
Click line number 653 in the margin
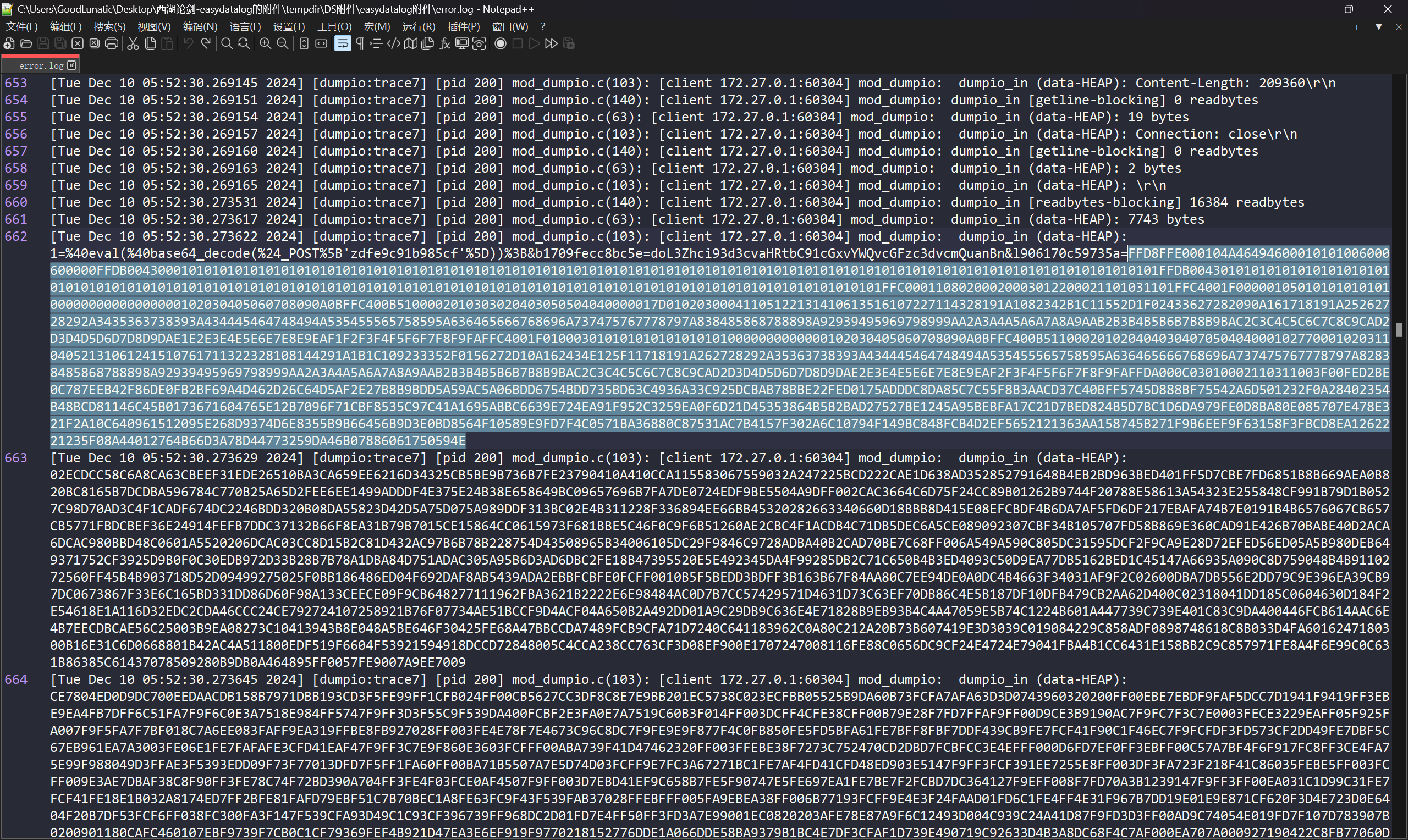[16, 82]
